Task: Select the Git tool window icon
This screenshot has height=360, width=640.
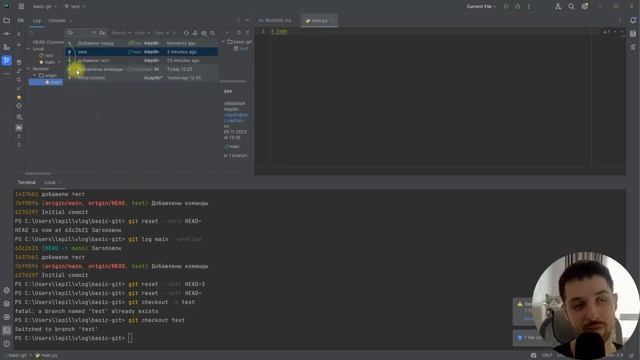Action: click(x=7, y=60)
